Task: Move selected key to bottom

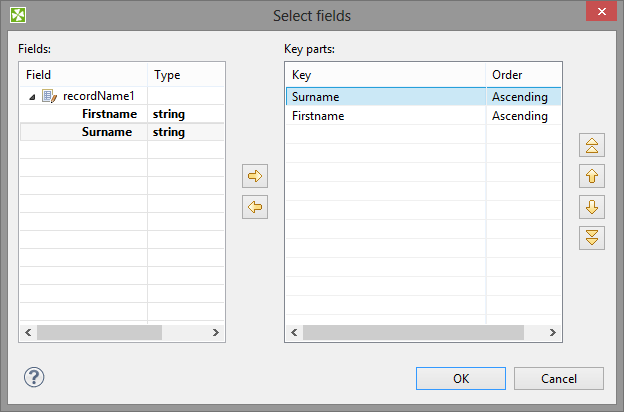Action: (x=592, y=238)
